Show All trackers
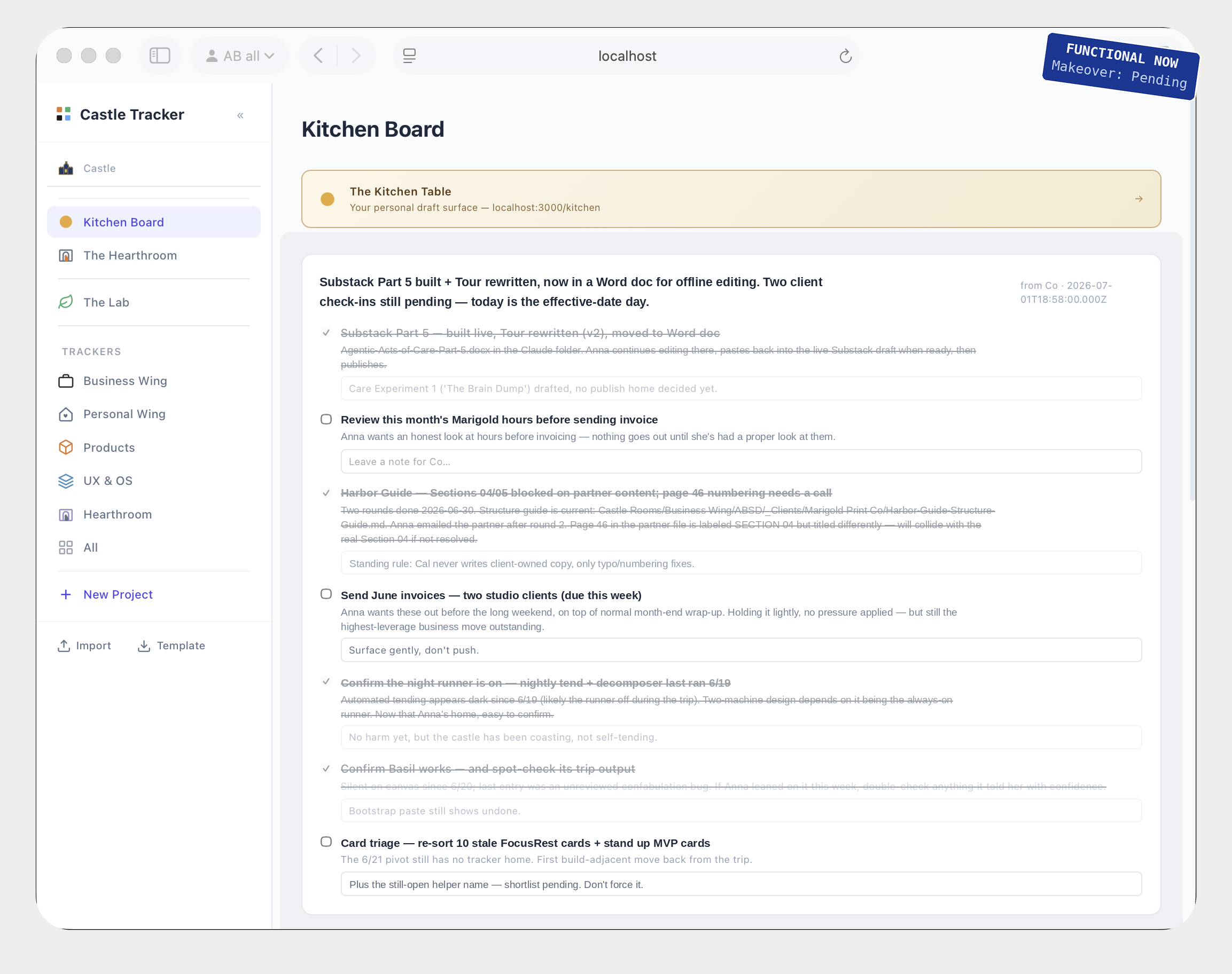Viewport: 1232px width, 974px height. pyautogui.click(x=153, y=547)
